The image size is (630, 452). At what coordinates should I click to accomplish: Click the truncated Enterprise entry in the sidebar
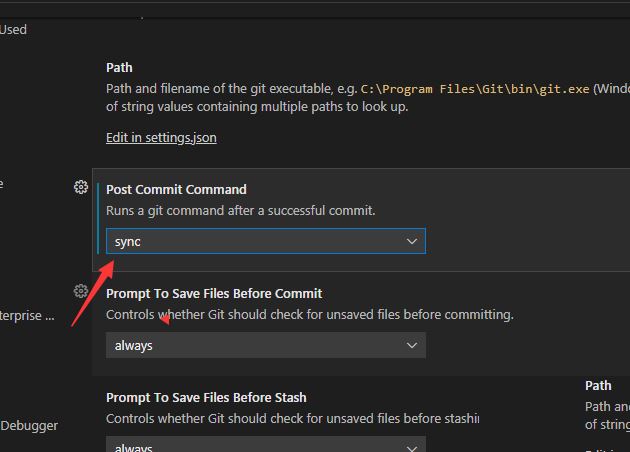point(28,315)
